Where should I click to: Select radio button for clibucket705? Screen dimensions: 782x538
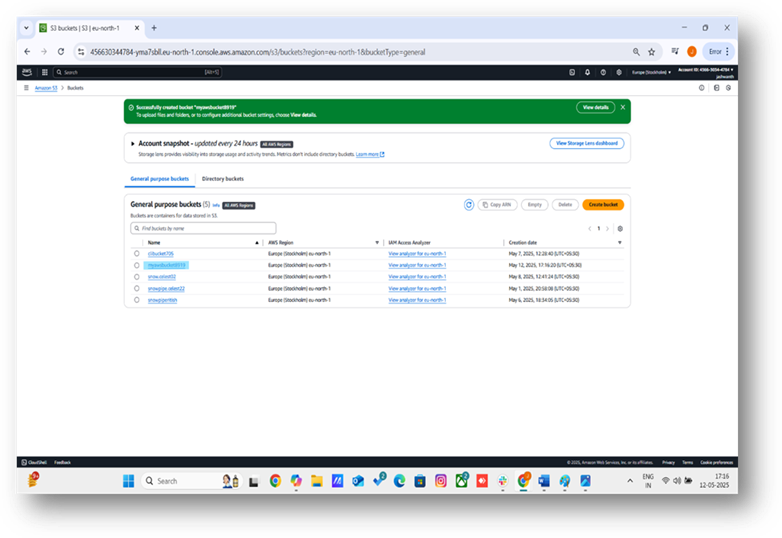pos(137,253)
